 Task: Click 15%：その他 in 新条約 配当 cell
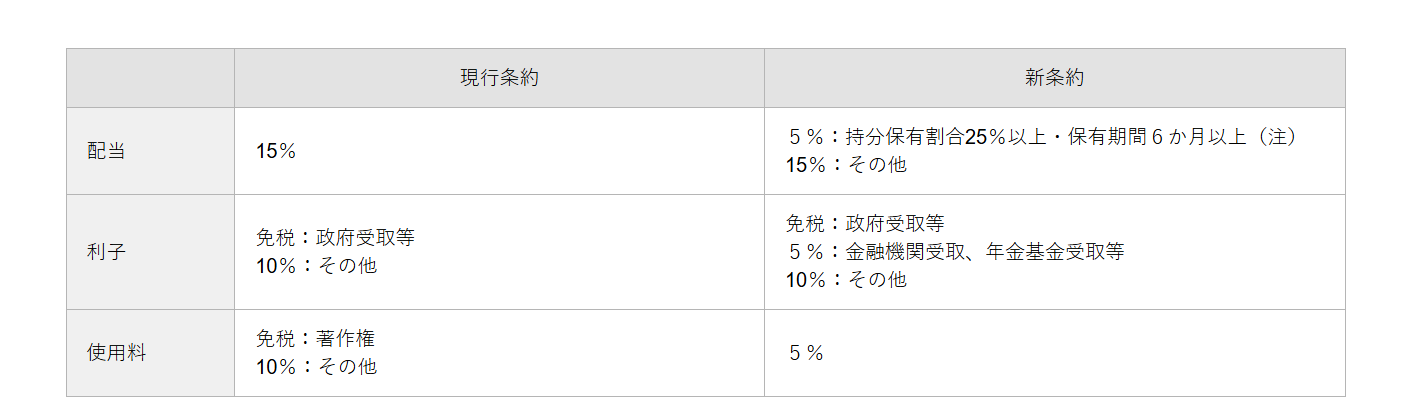click(x=846, y=165)
